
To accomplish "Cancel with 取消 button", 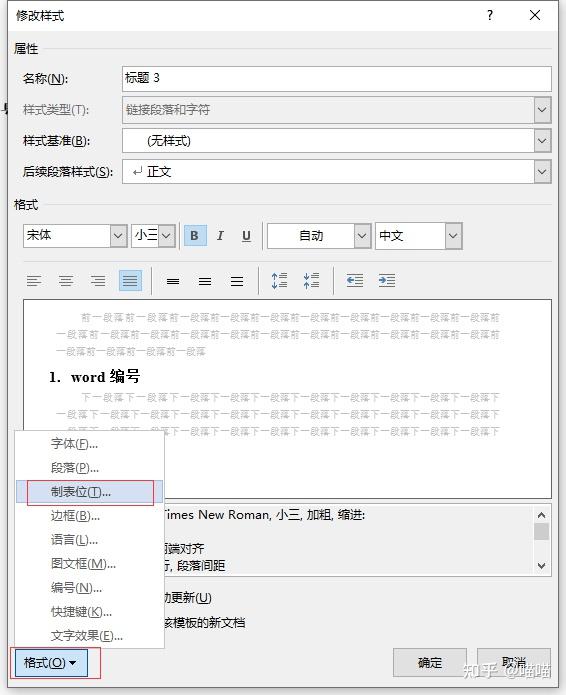I will (x=514, y=663).
